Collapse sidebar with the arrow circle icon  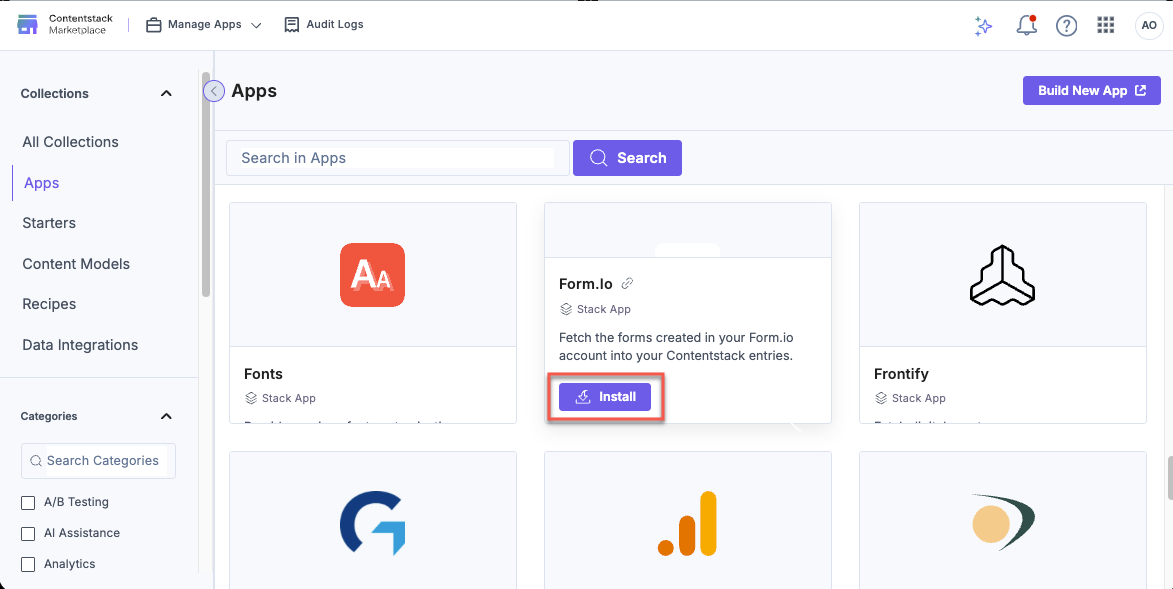click(214, 91)
